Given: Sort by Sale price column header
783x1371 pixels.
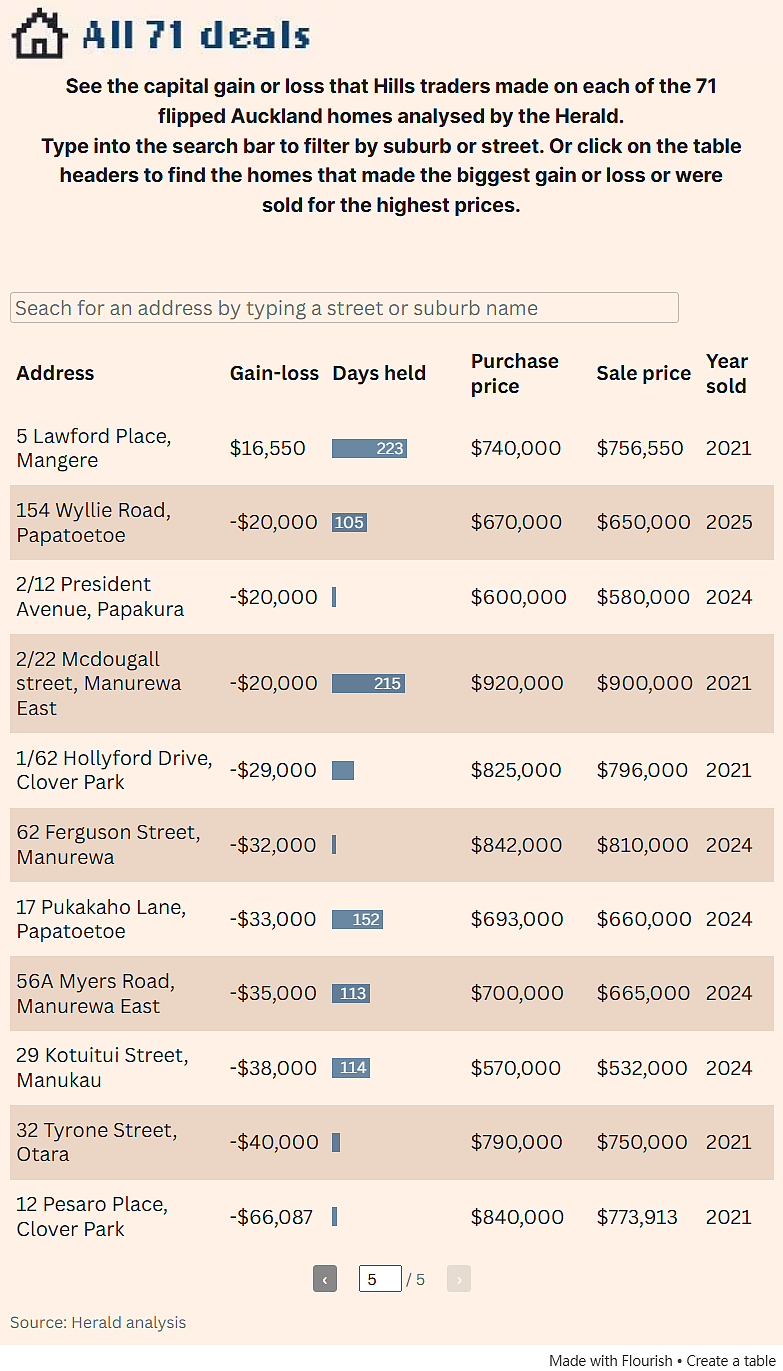Looking at the screenshot, I should (x=644, y=373).
